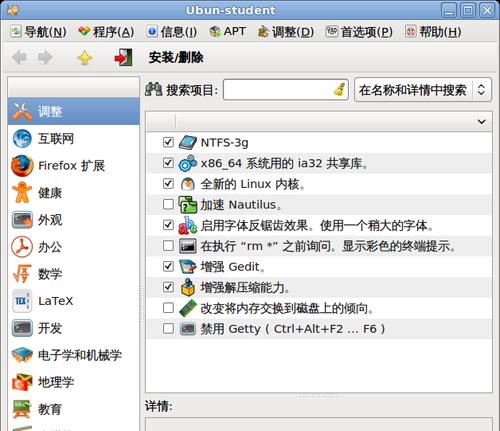Click the red arrow exit door icon

[123, 57]
